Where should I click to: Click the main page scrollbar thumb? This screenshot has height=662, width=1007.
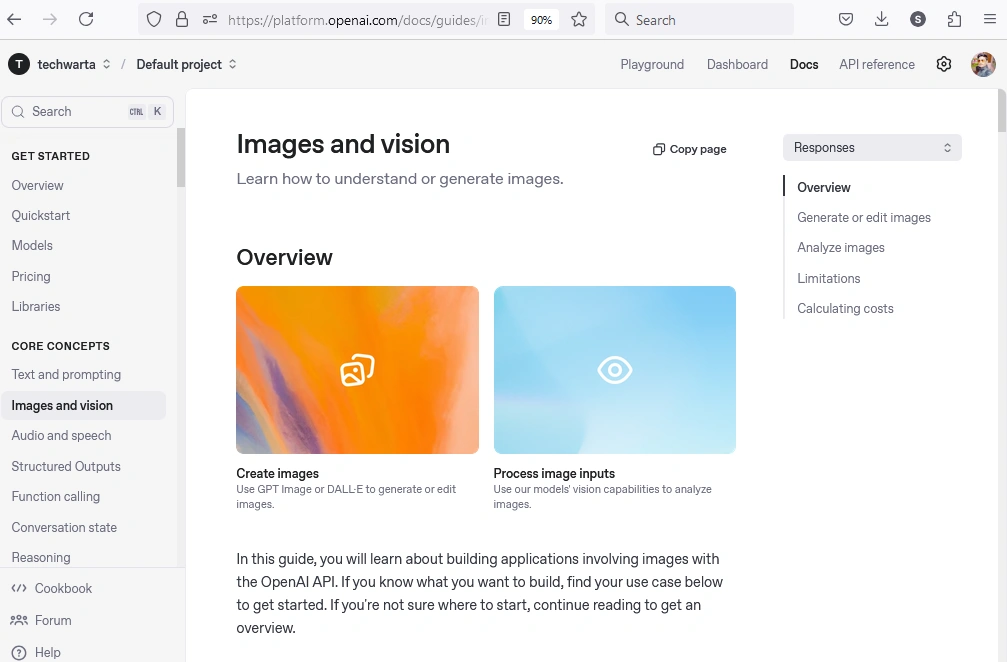1002,110
